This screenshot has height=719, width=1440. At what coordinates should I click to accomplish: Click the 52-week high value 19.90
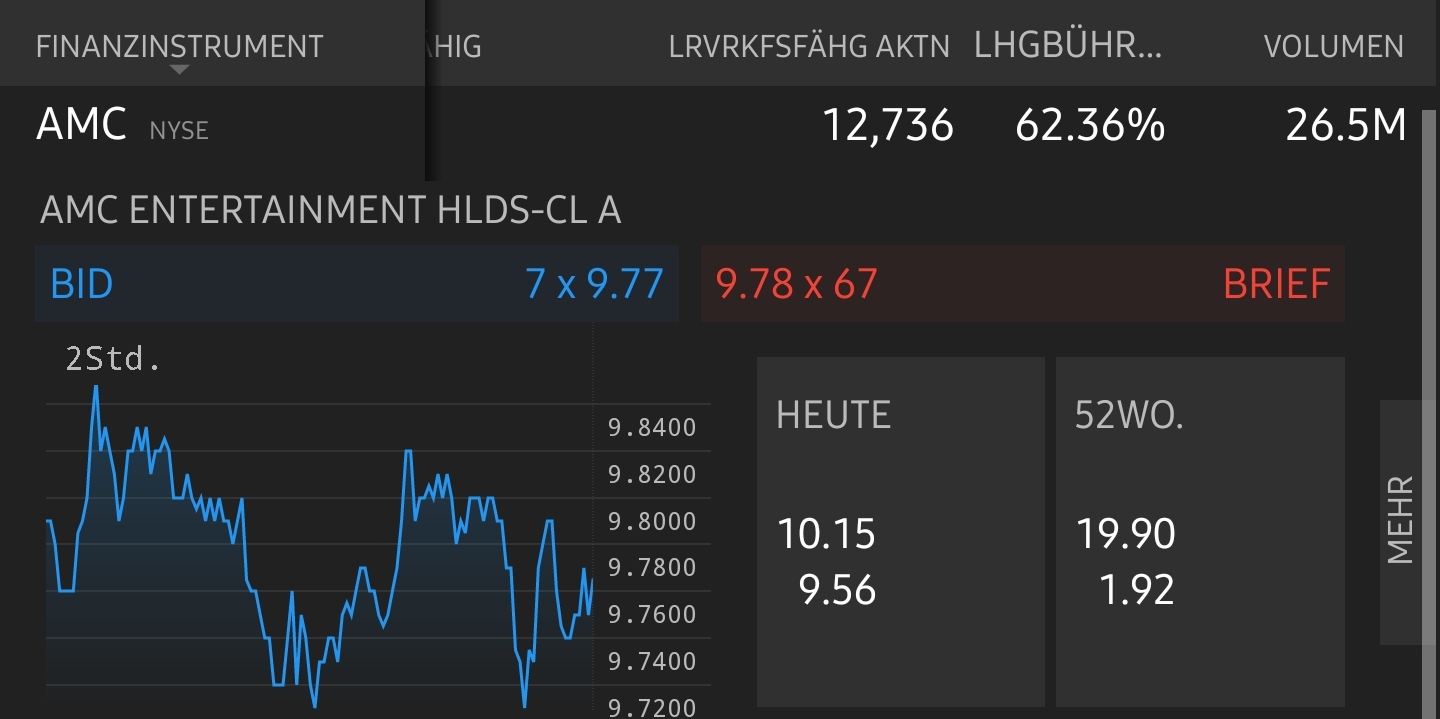(1126, 534)
